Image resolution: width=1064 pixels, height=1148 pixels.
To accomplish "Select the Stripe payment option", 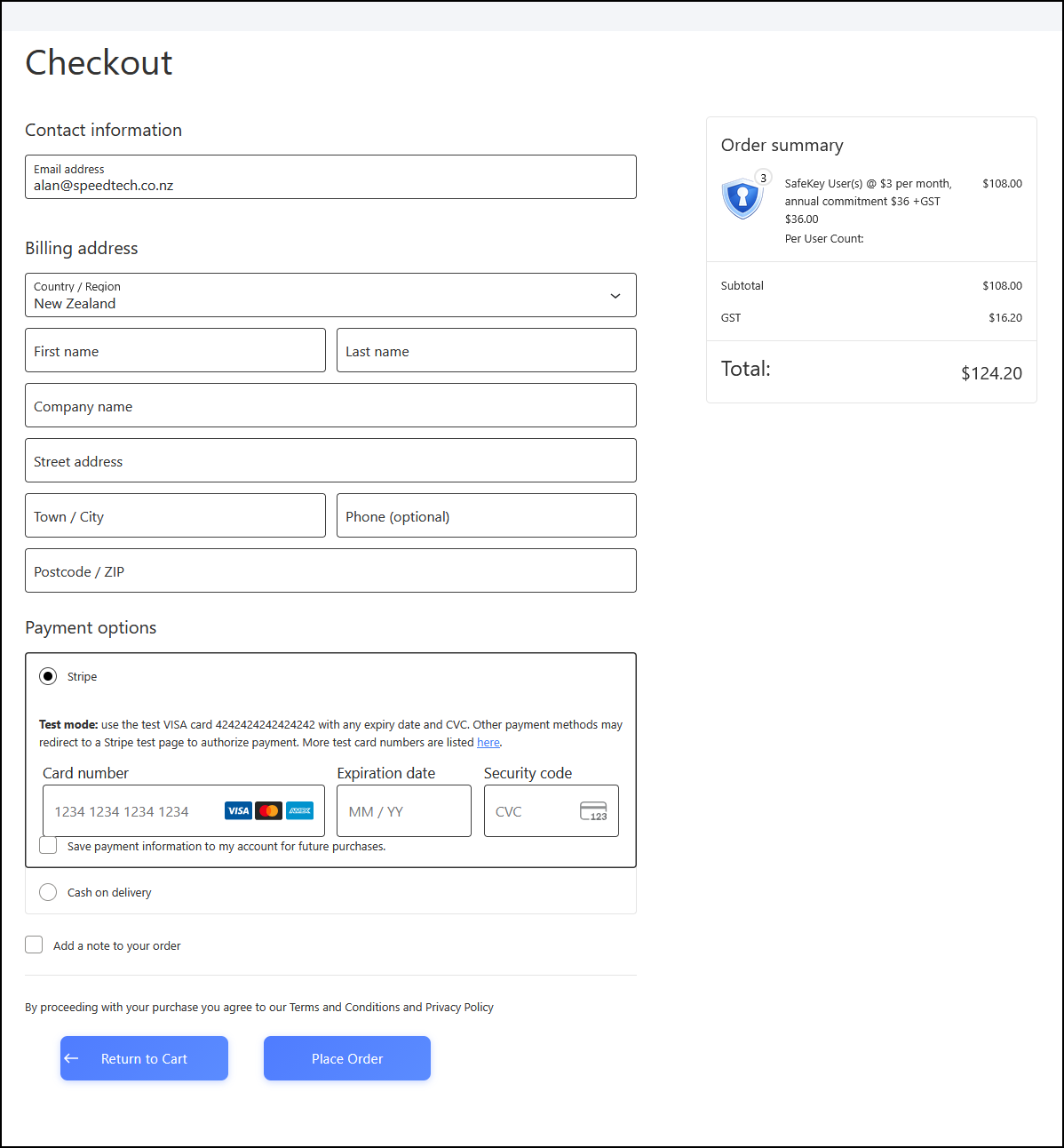I will coord(48,677).
